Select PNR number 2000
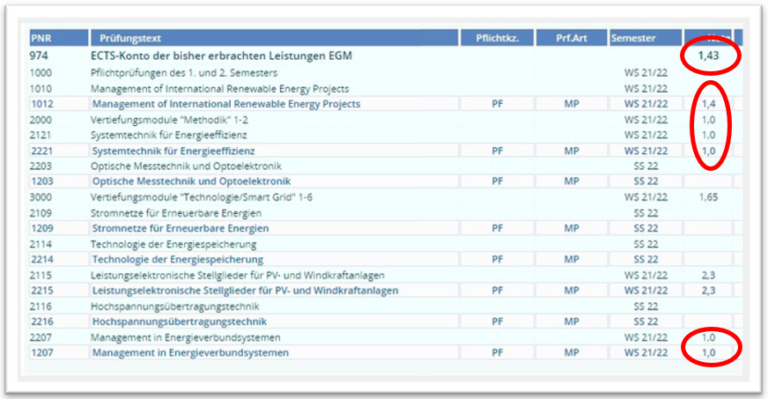The image size is (768, 399). [x=41, y=119]
